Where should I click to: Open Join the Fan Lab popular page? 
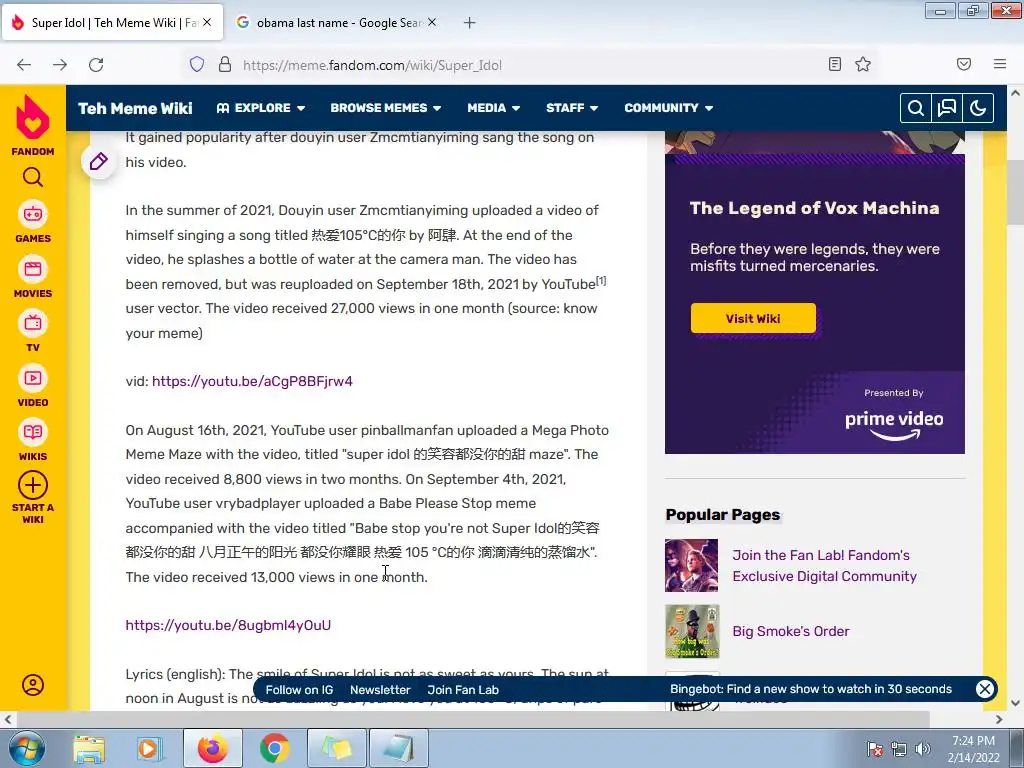[824, 566]
